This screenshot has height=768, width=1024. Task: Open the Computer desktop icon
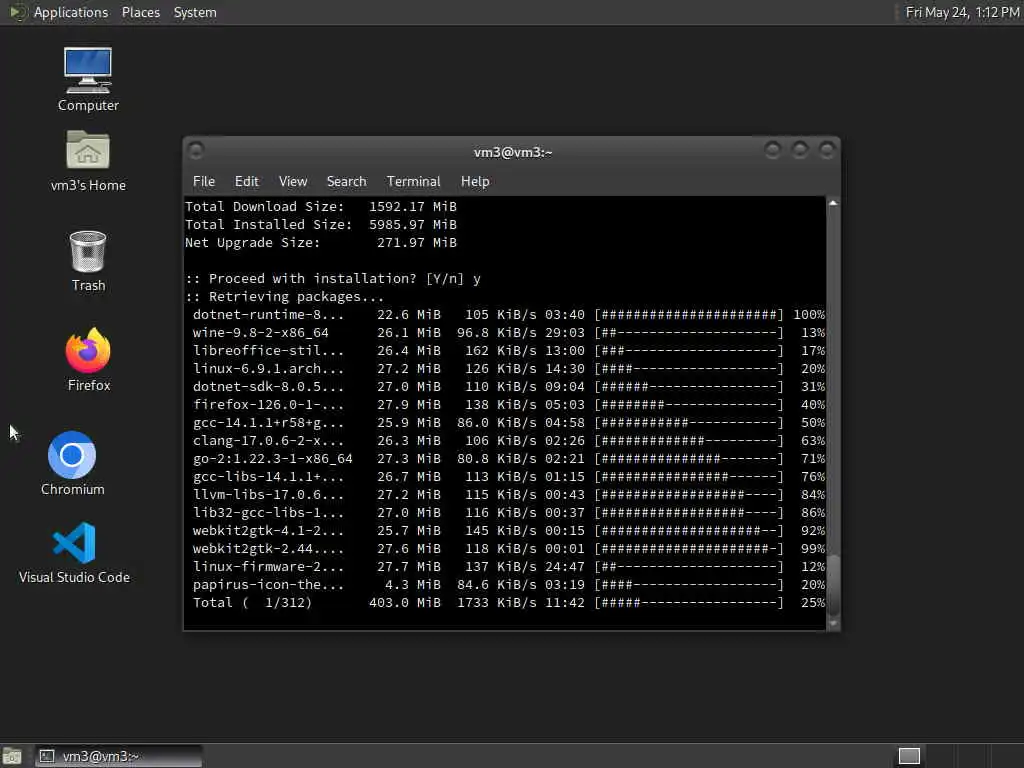88,78
